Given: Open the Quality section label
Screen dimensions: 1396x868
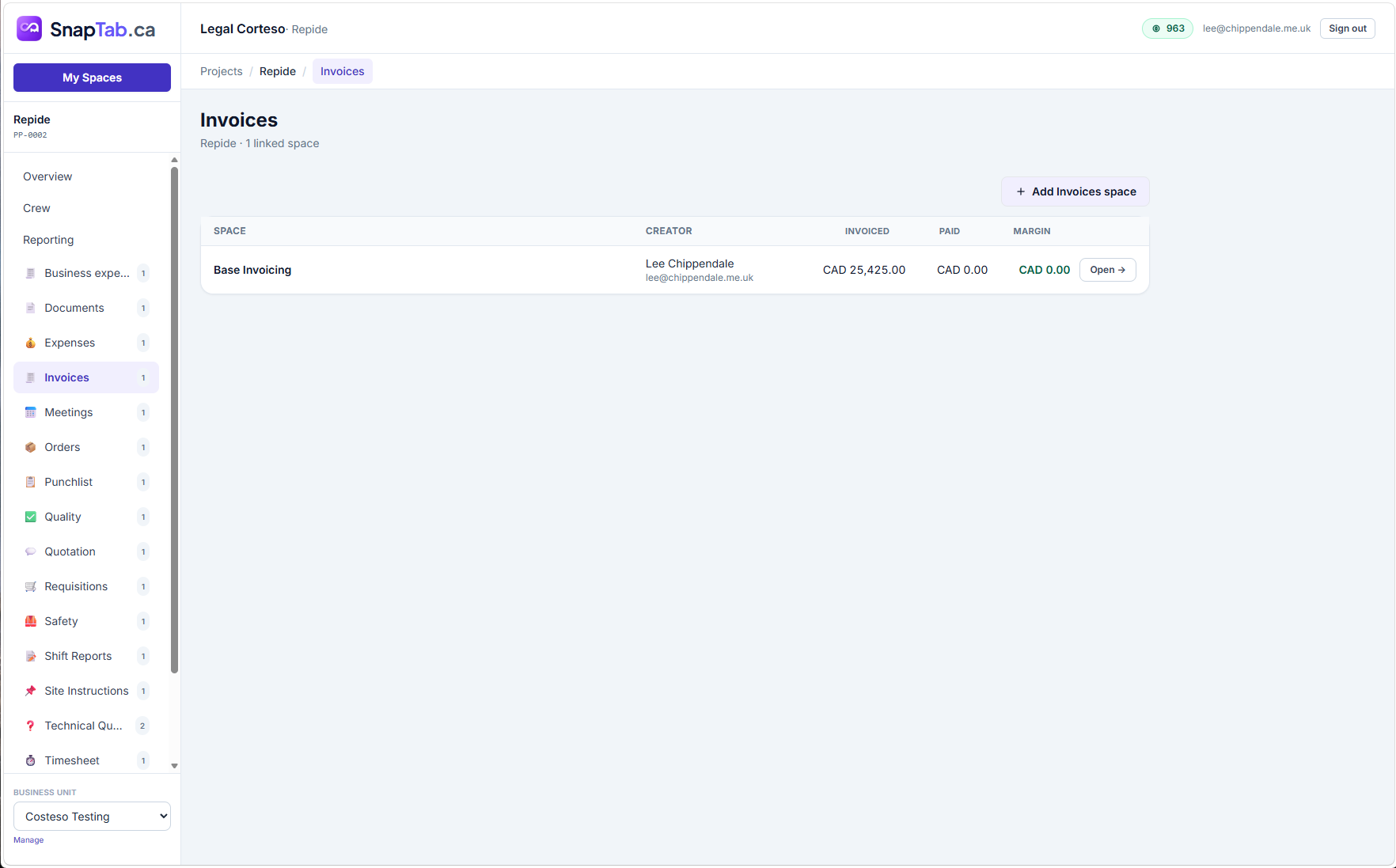Looking at the screenshot, I should tap(63, 517).
